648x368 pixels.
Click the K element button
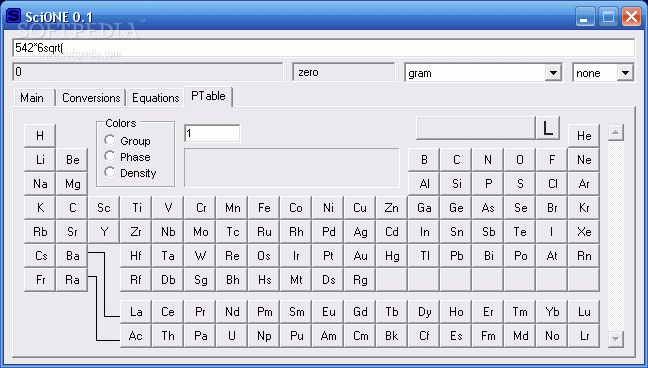40,208
